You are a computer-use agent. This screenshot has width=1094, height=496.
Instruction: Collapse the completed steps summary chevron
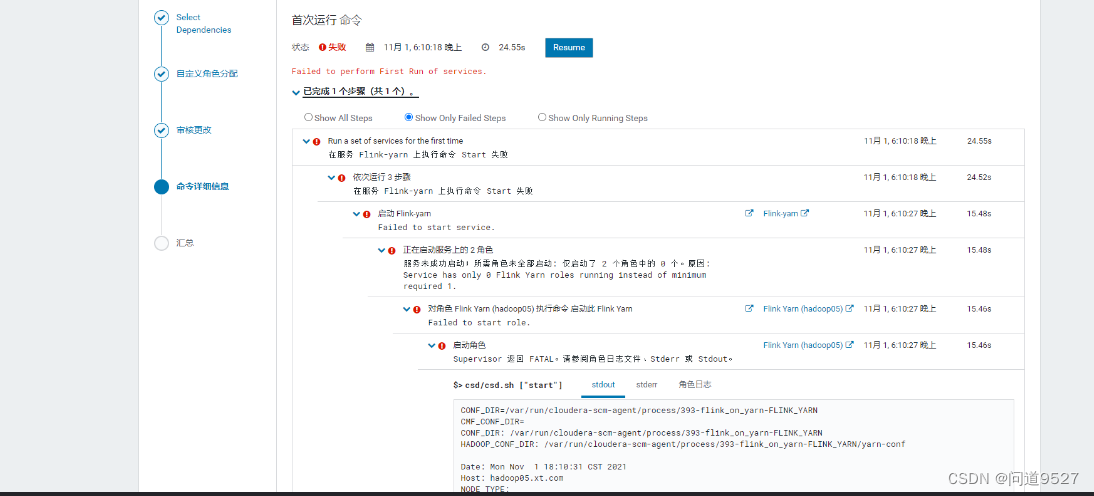tap(296, 91)
